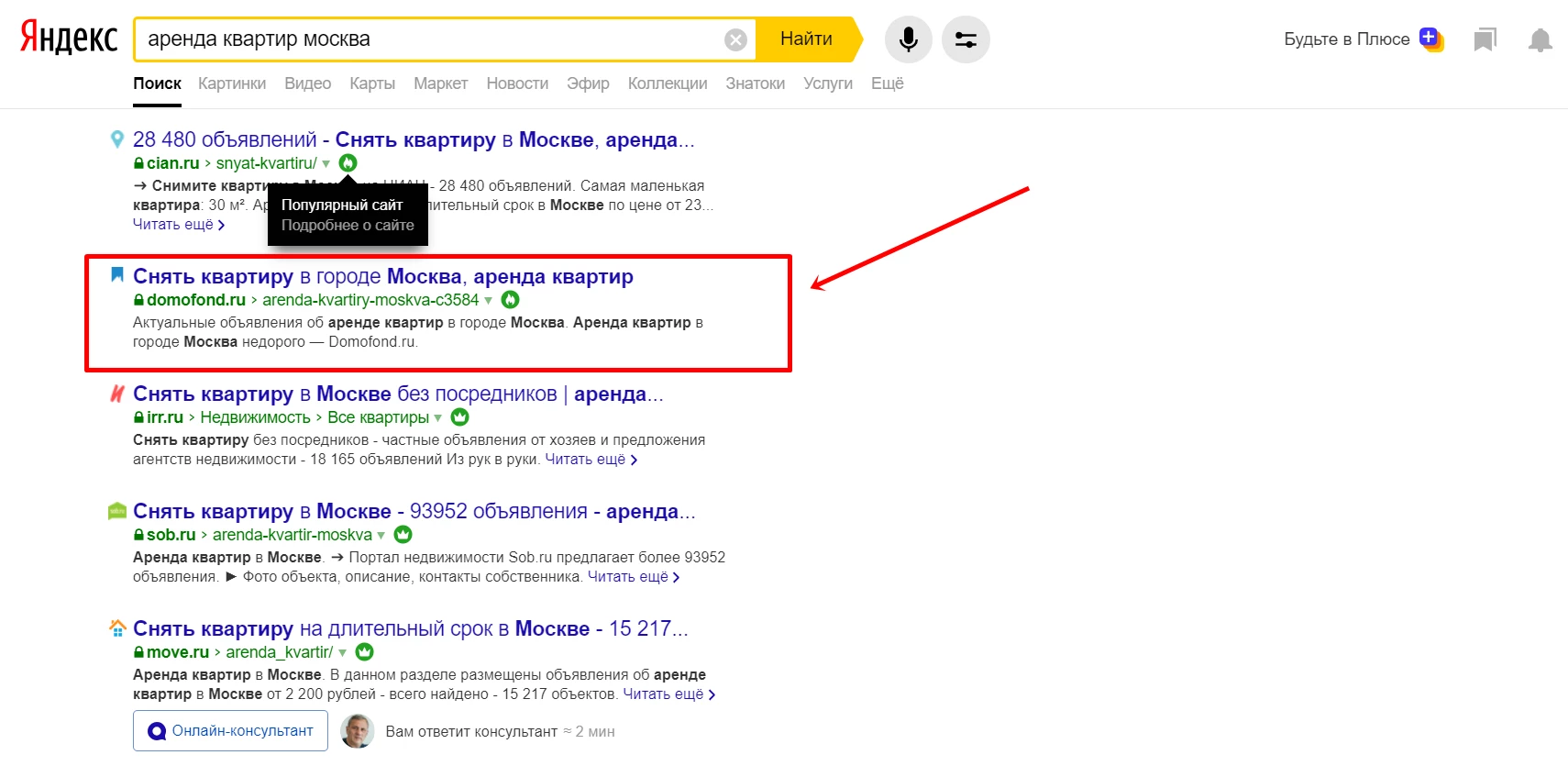Open Снять квартиру в городе Москва result
This screenshot has height=766, width=1568.
tap(383, 276)
